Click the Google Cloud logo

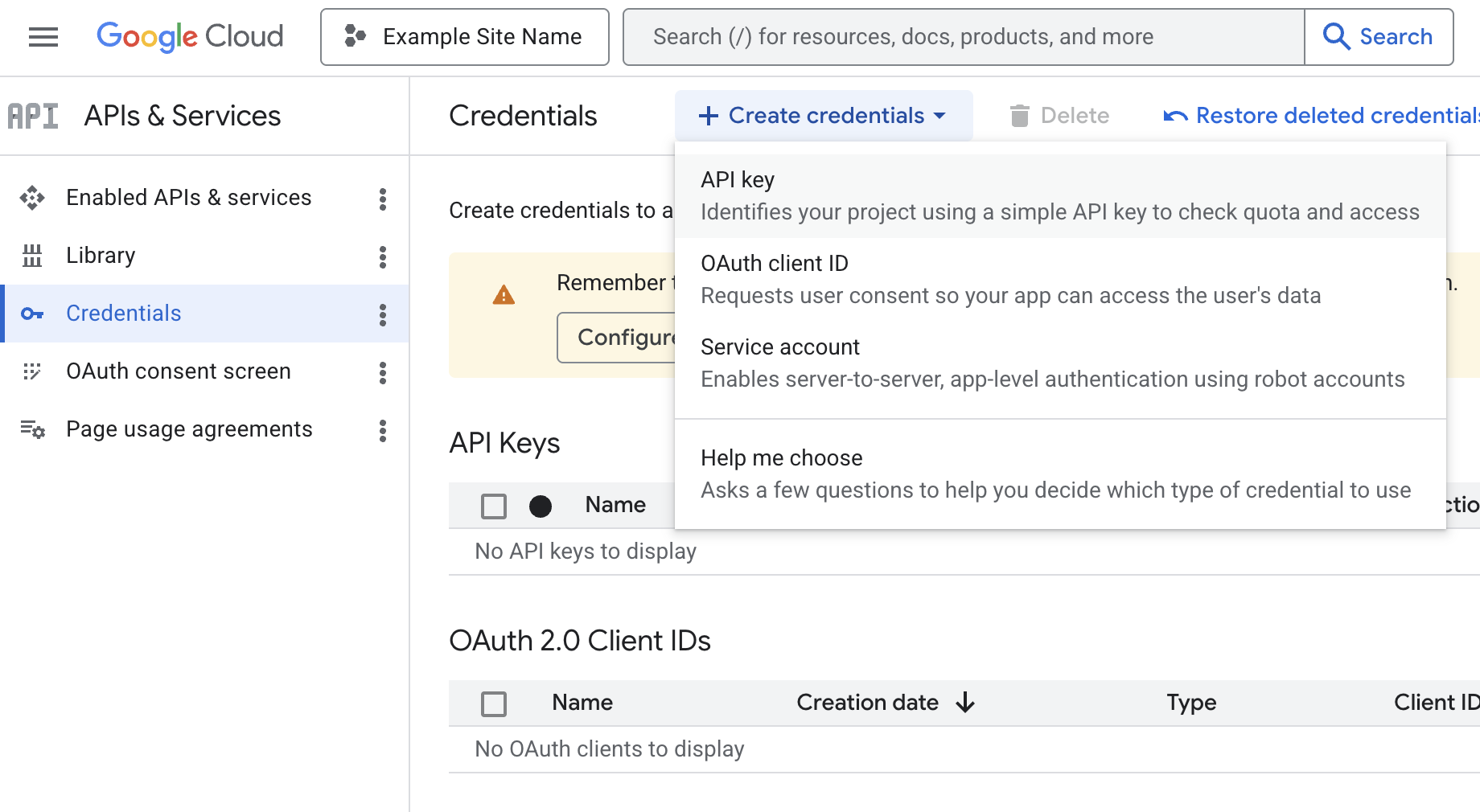(x=190, y=37)
